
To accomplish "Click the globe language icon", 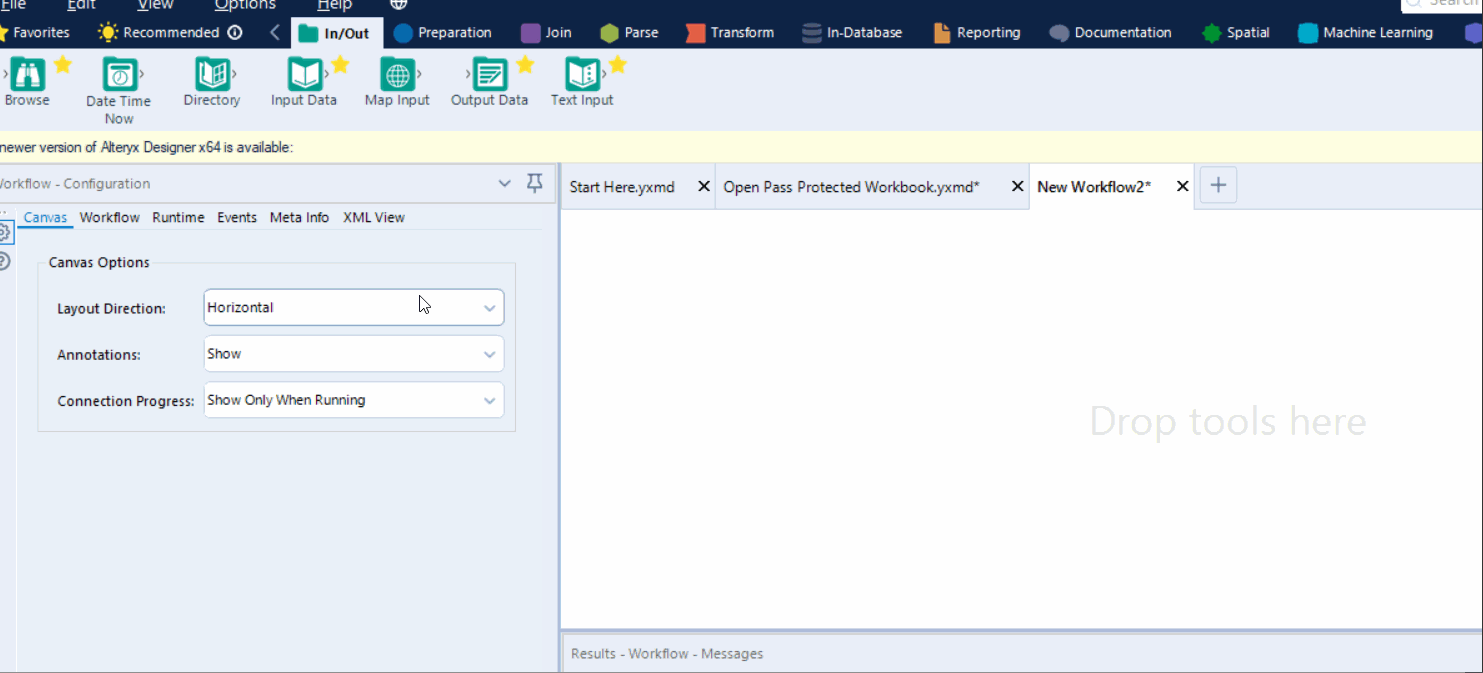I will (398, 5).
